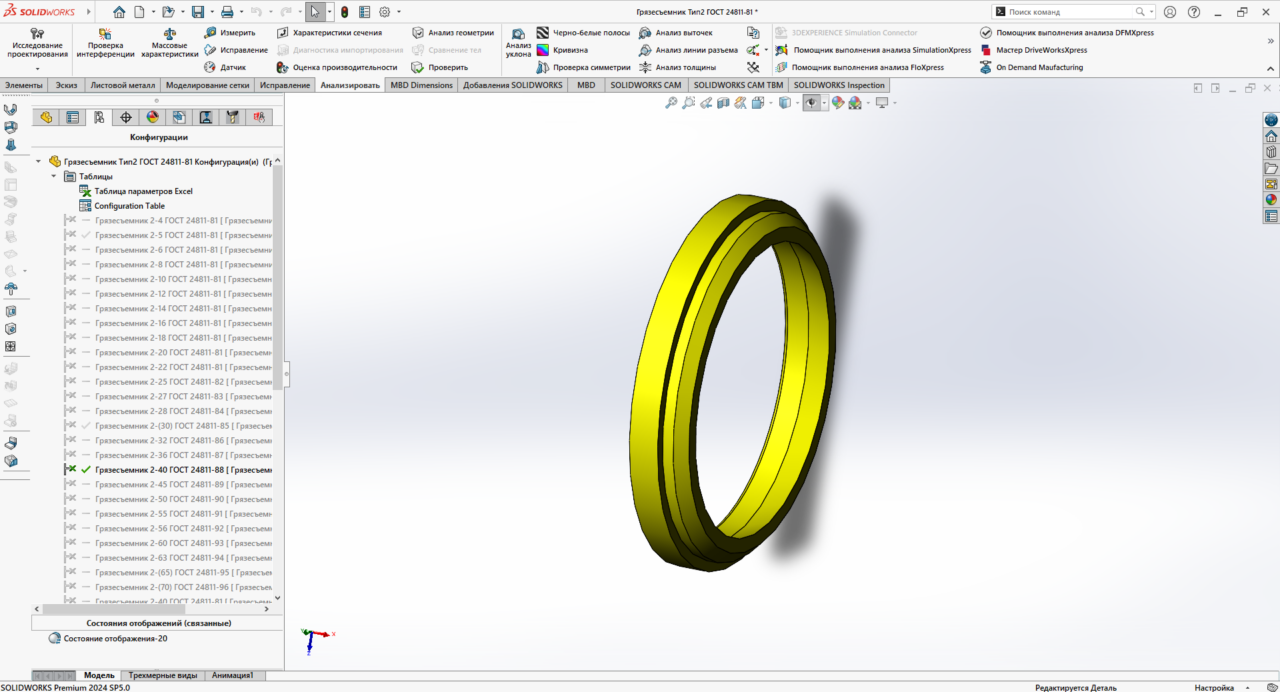Viewport: 1280px width, 692px height.
Task: Click the Rebuild traffic light icon
Action: point(344,13)
